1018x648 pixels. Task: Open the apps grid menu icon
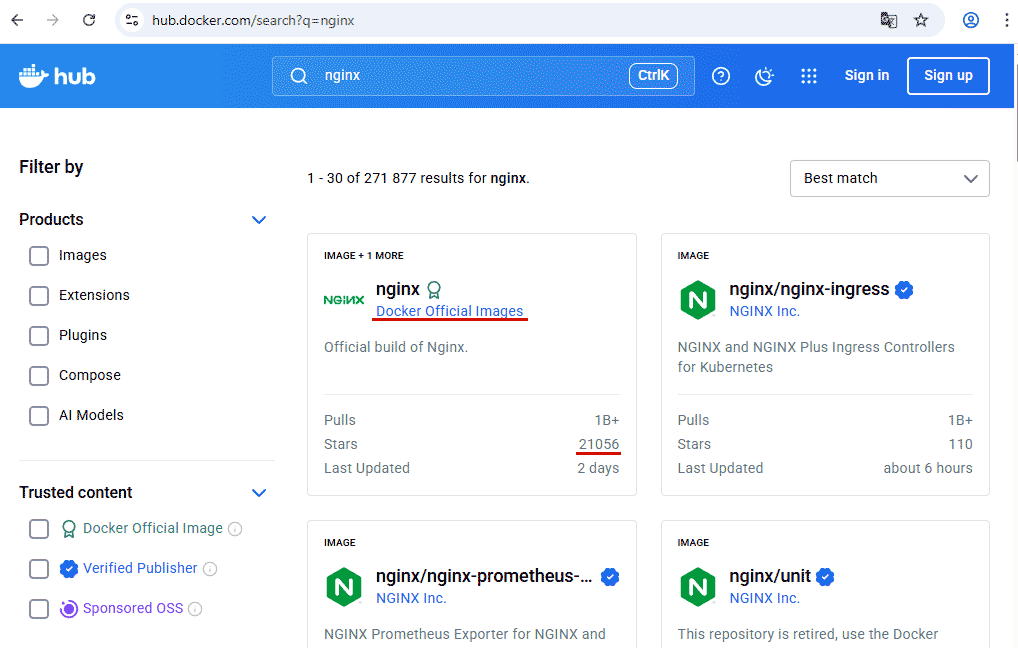tap(809, 76)
